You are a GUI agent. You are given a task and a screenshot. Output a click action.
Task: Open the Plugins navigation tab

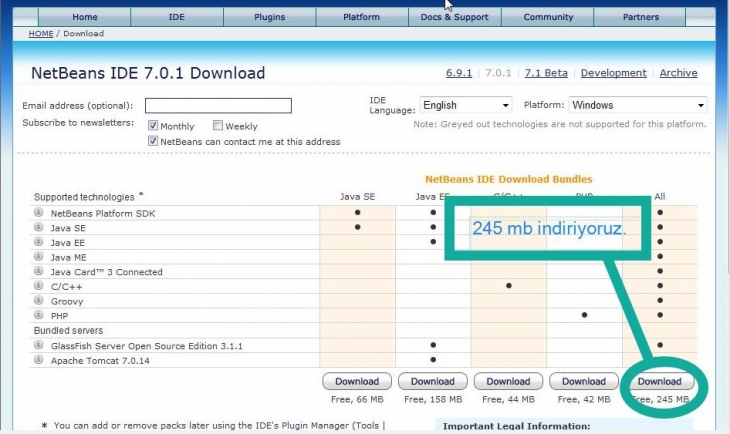tap(269, 17)
